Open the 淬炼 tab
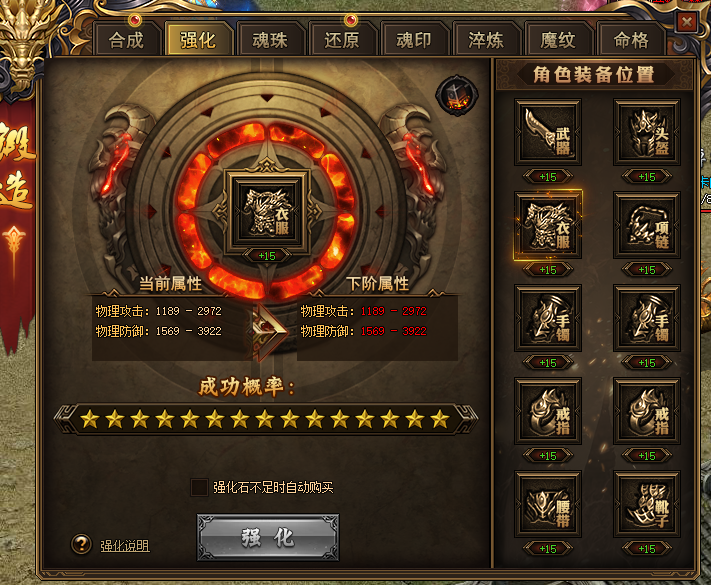 [486, 40]
